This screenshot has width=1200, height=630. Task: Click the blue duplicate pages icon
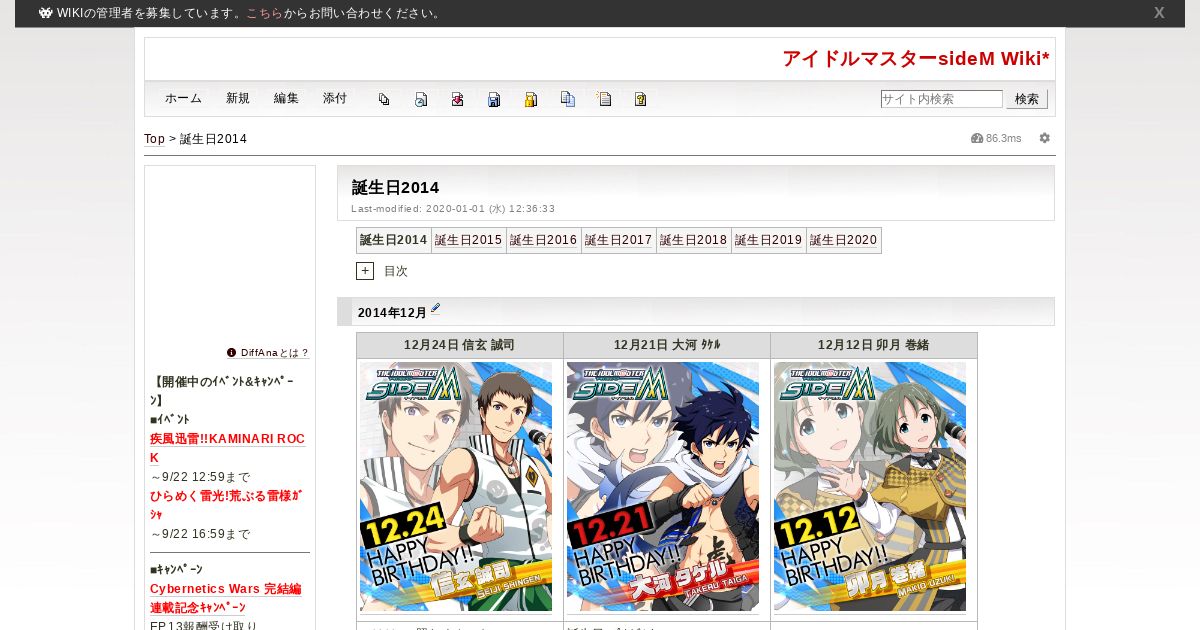568,99
